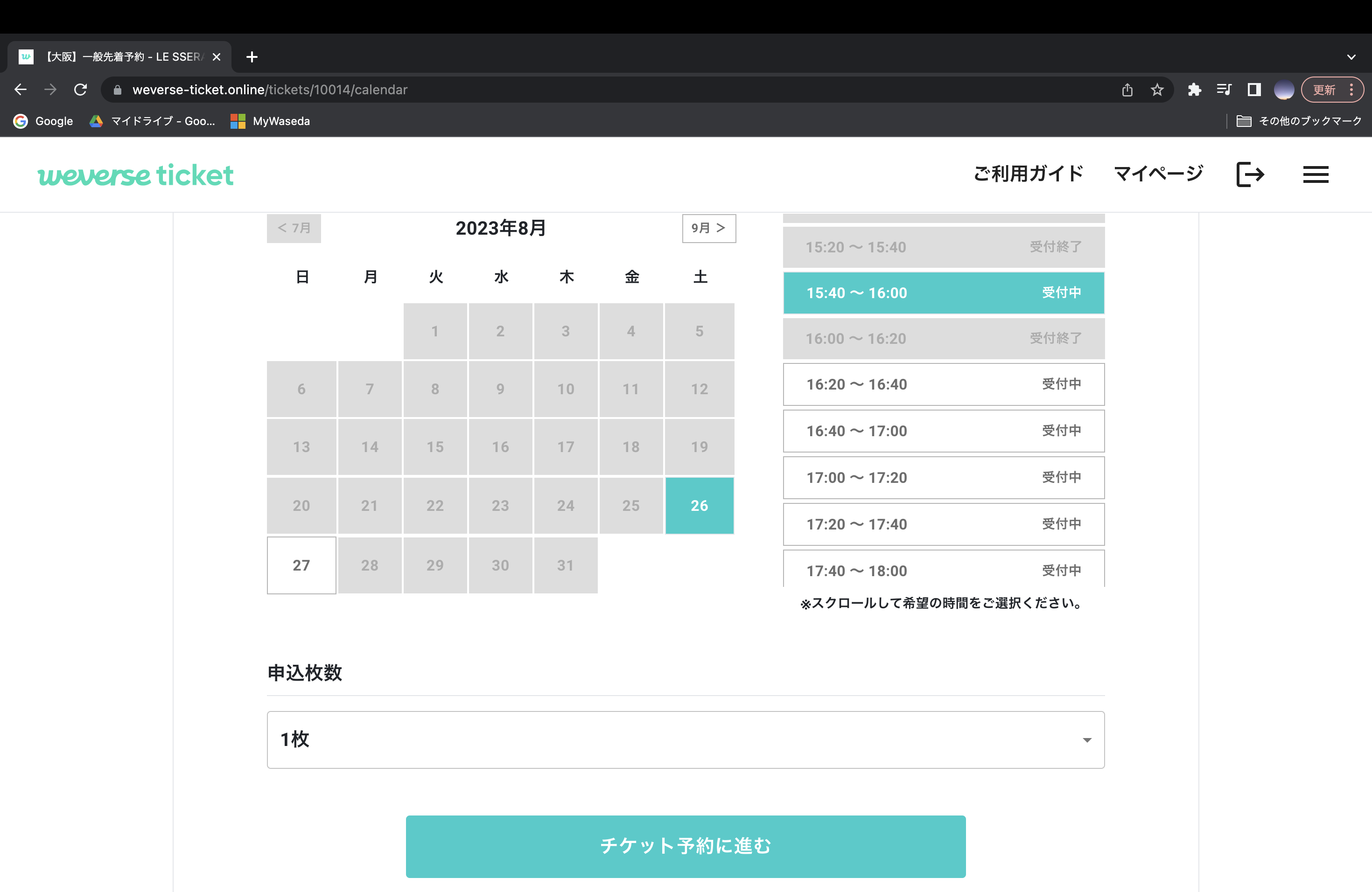Open the マイページ menu item
Image resolution: width=1372 pixels, height=892 pixels.
[1158, 174]
